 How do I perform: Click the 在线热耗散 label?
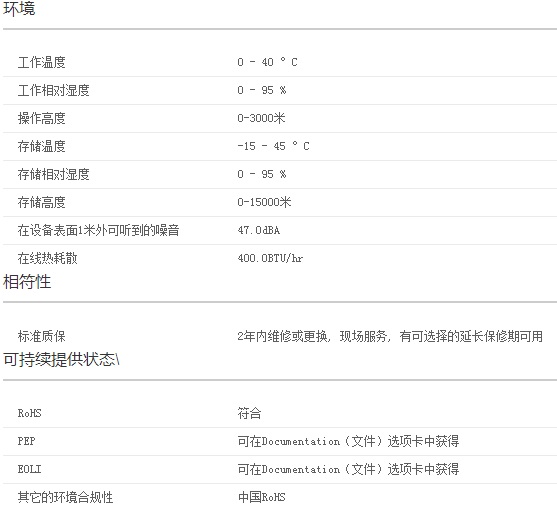[48, 258]
